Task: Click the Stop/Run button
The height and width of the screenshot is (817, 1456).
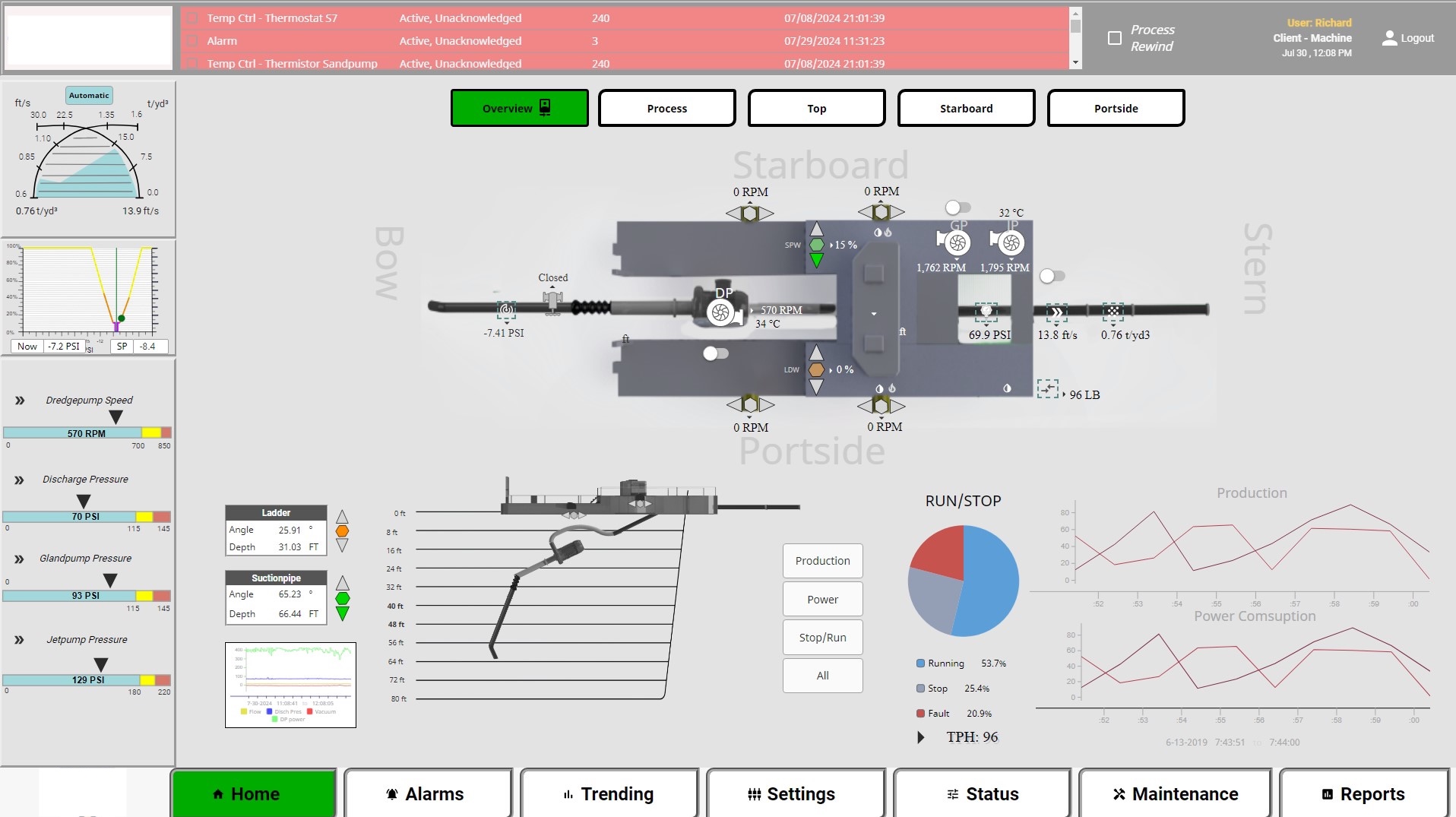Action: tap(822, 638)
